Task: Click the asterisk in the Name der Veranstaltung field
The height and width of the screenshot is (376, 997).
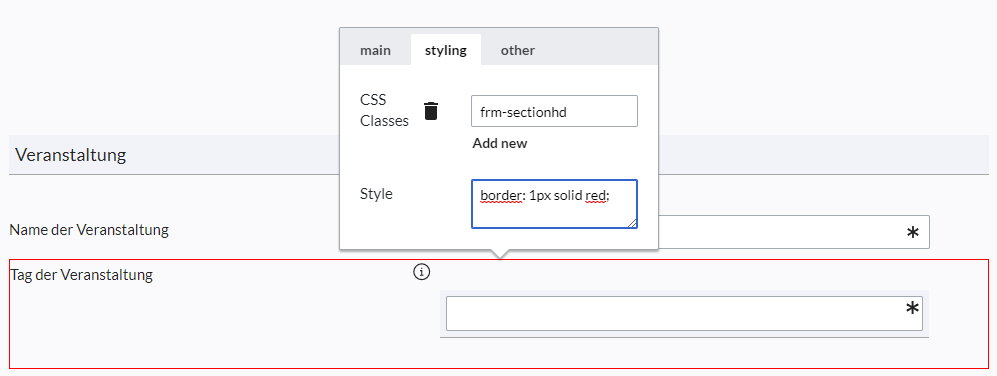Action: 912,233
